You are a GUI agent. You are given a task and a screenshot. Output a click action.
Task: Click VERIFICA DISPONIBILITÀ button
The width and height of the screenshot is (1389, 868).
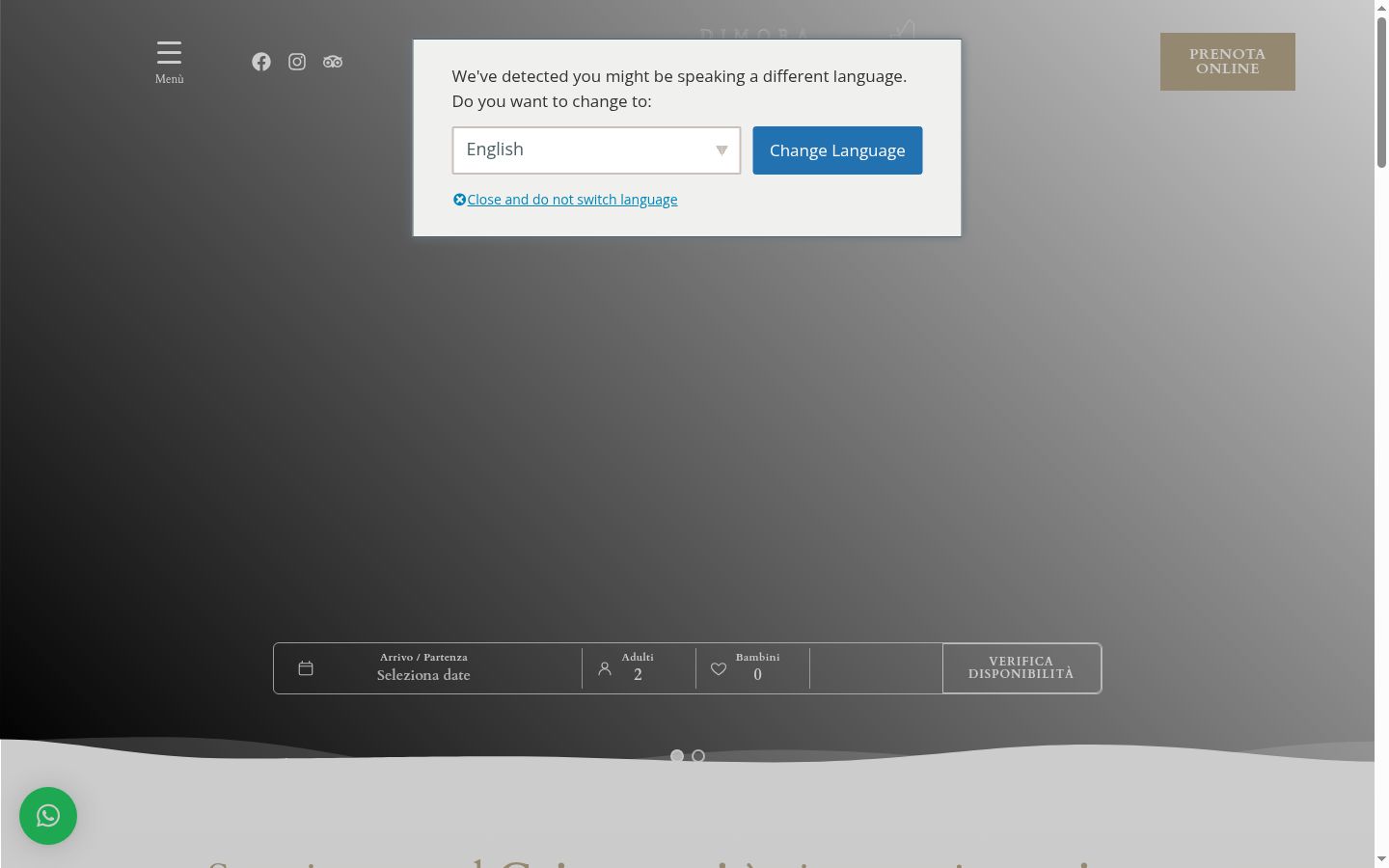click(1021, 667)
